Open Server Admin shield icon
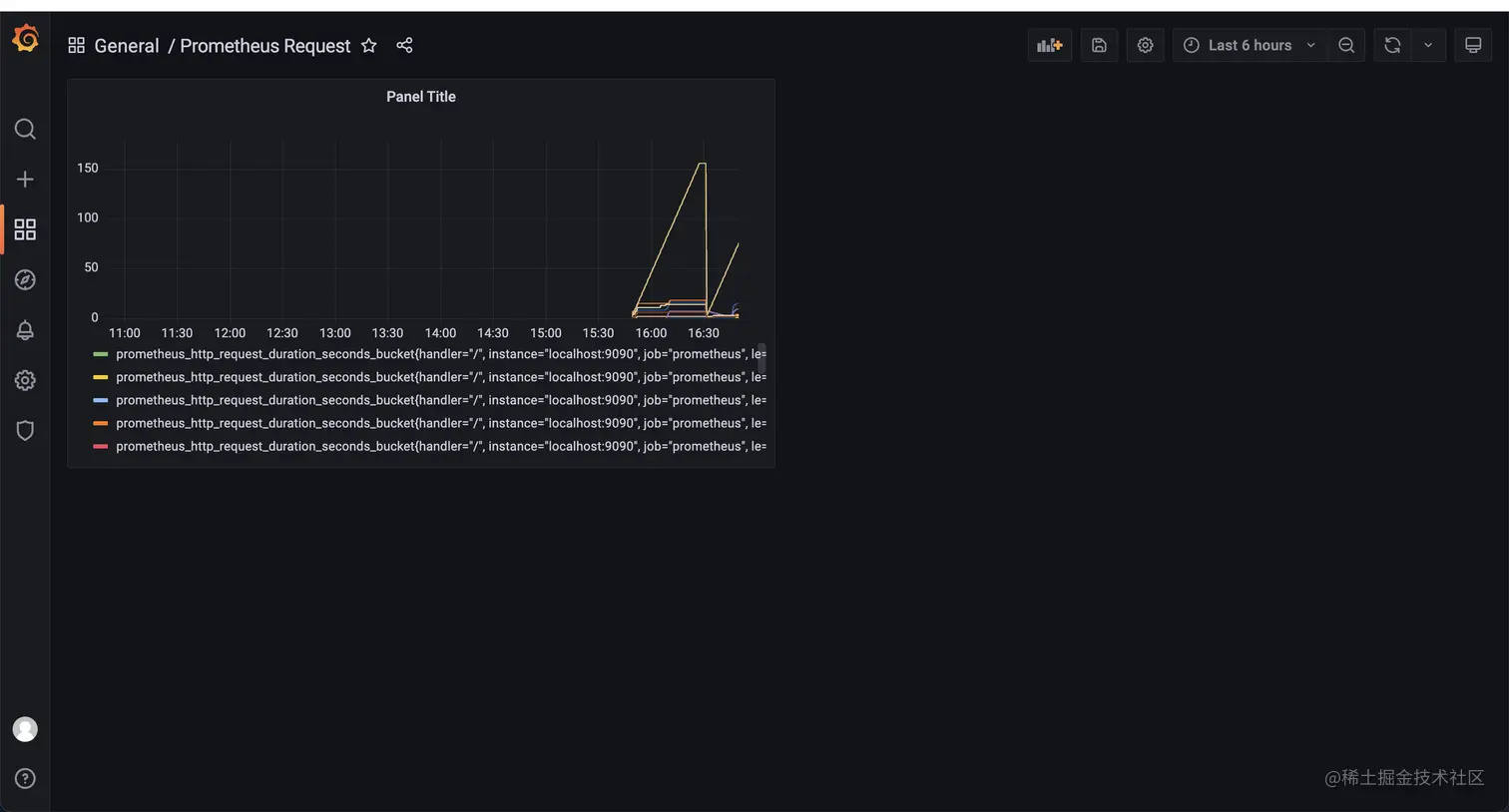This screenshot has width=1509, height=812. [25, 431]
